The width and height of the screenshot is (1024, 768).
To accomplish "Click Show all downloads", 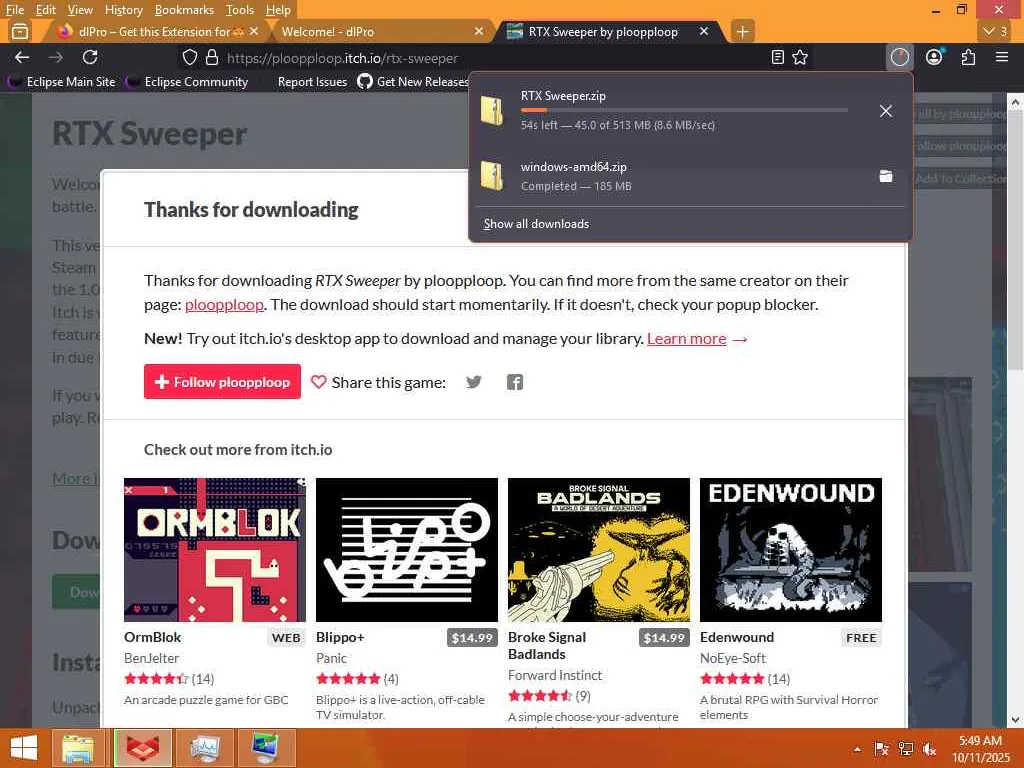I will click(x=536, y=224).
